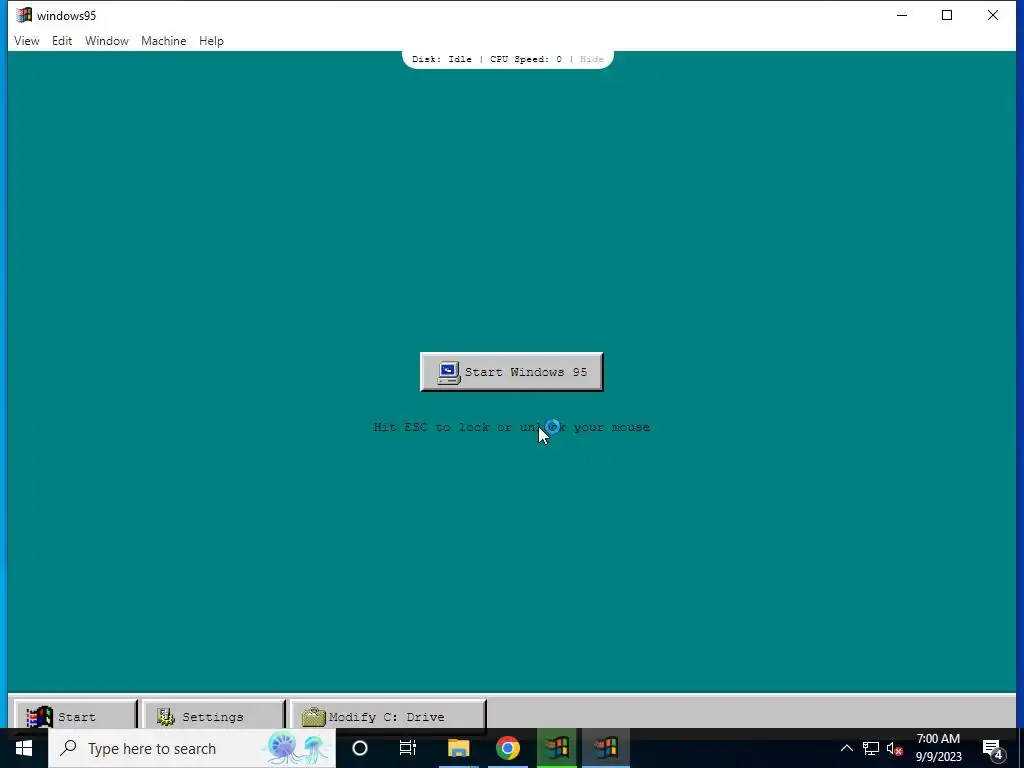Minimize the windows95 window
Viewport: 1024px width, 768px height.
click(x=902, y=15)
